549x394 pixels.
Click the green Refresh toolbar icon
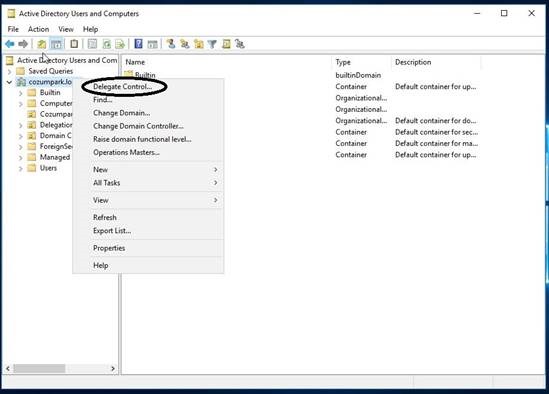point(106,44)
